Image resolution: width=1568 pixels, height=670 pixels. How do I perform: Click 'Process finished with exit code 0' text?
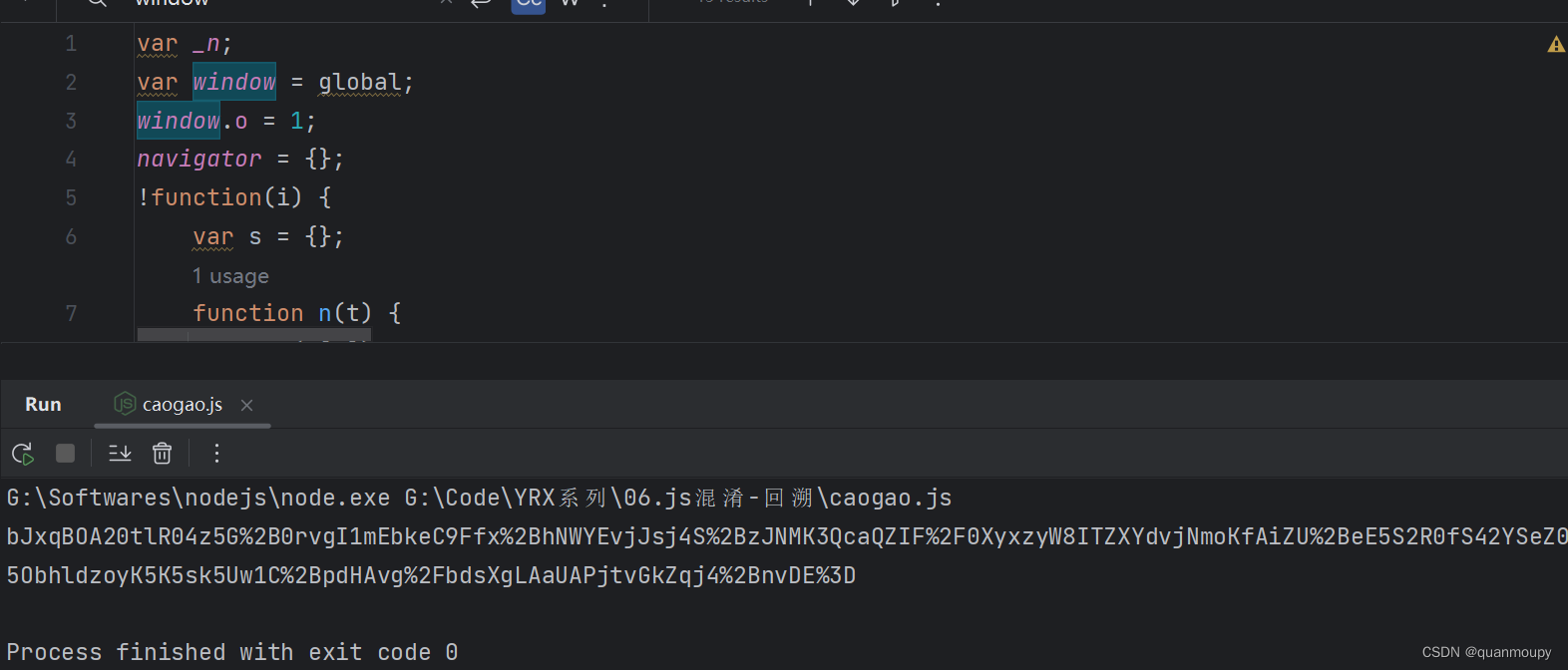click(232, 652)
